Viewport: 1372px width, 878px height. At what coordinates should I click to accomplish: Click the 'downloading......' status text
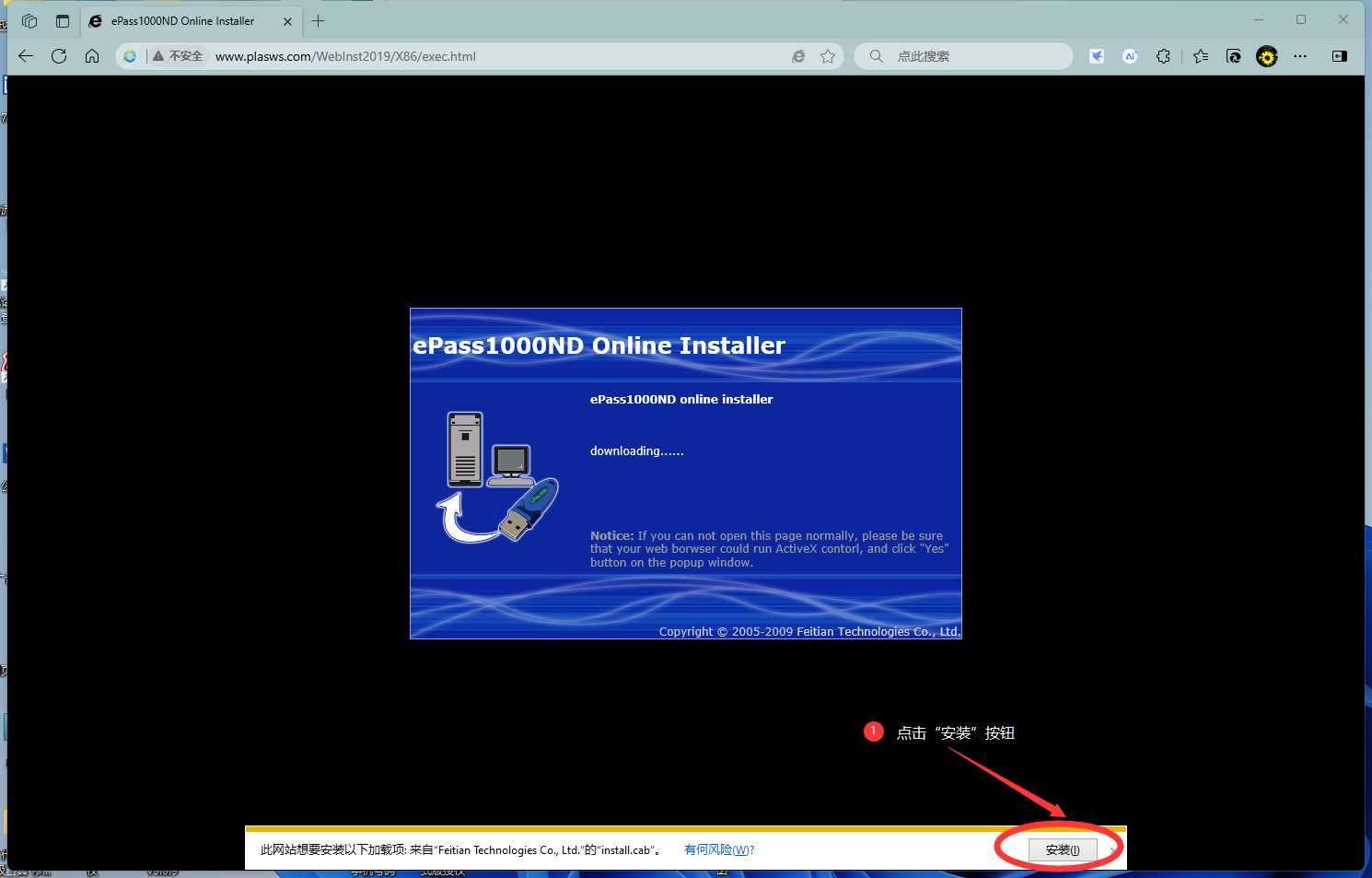point(637,451)
